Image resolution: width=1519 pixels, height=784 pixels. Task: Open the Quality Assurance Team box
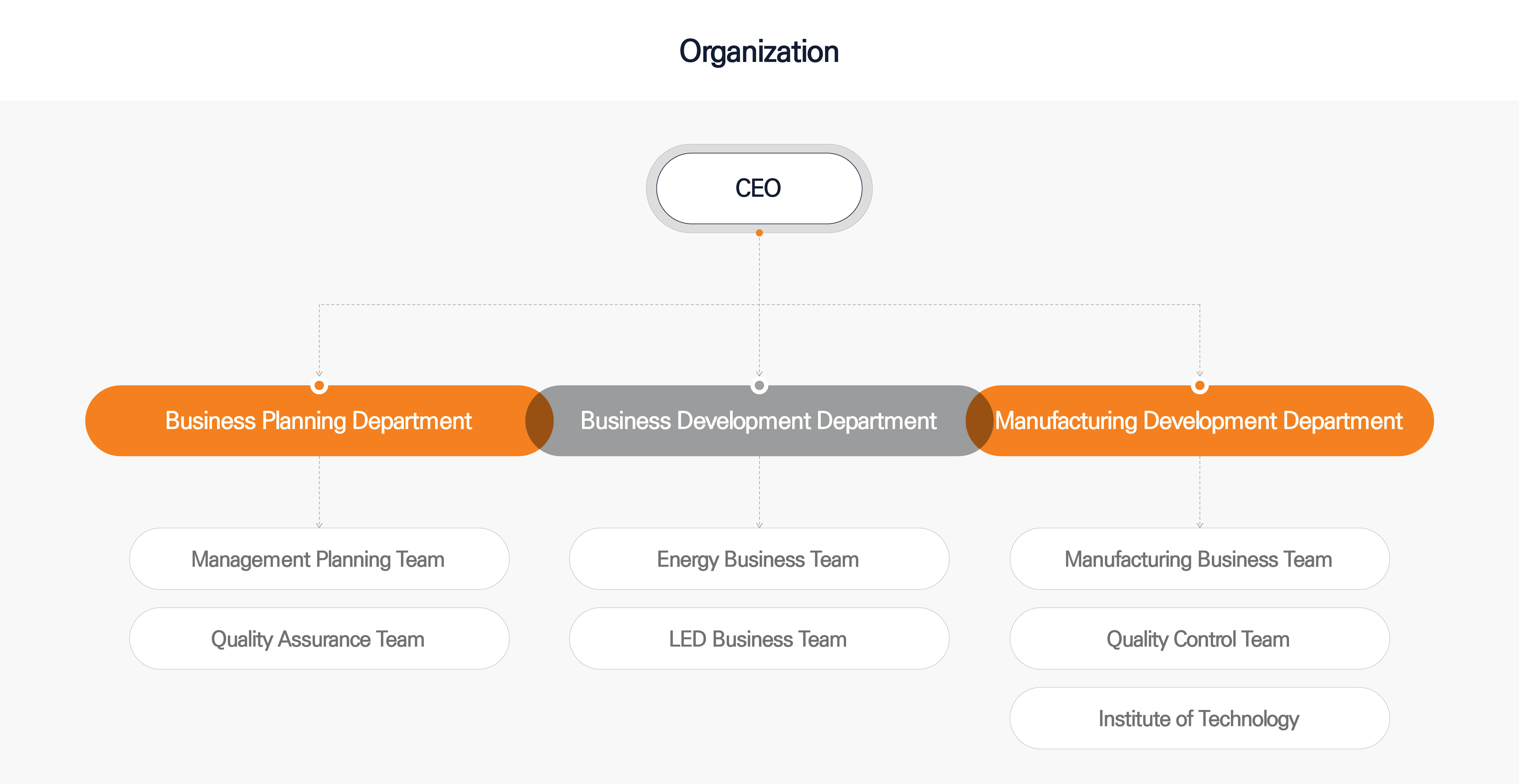click(x=319, y=638)
